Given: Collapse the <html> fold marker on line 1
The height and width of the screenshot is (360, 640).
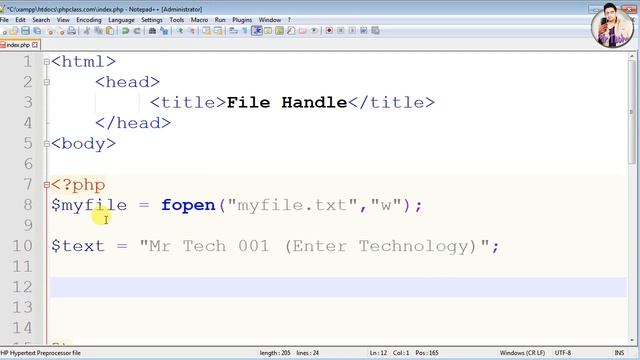Looking at the screenshot, I should pyautogui.click(x=47, y=62).
